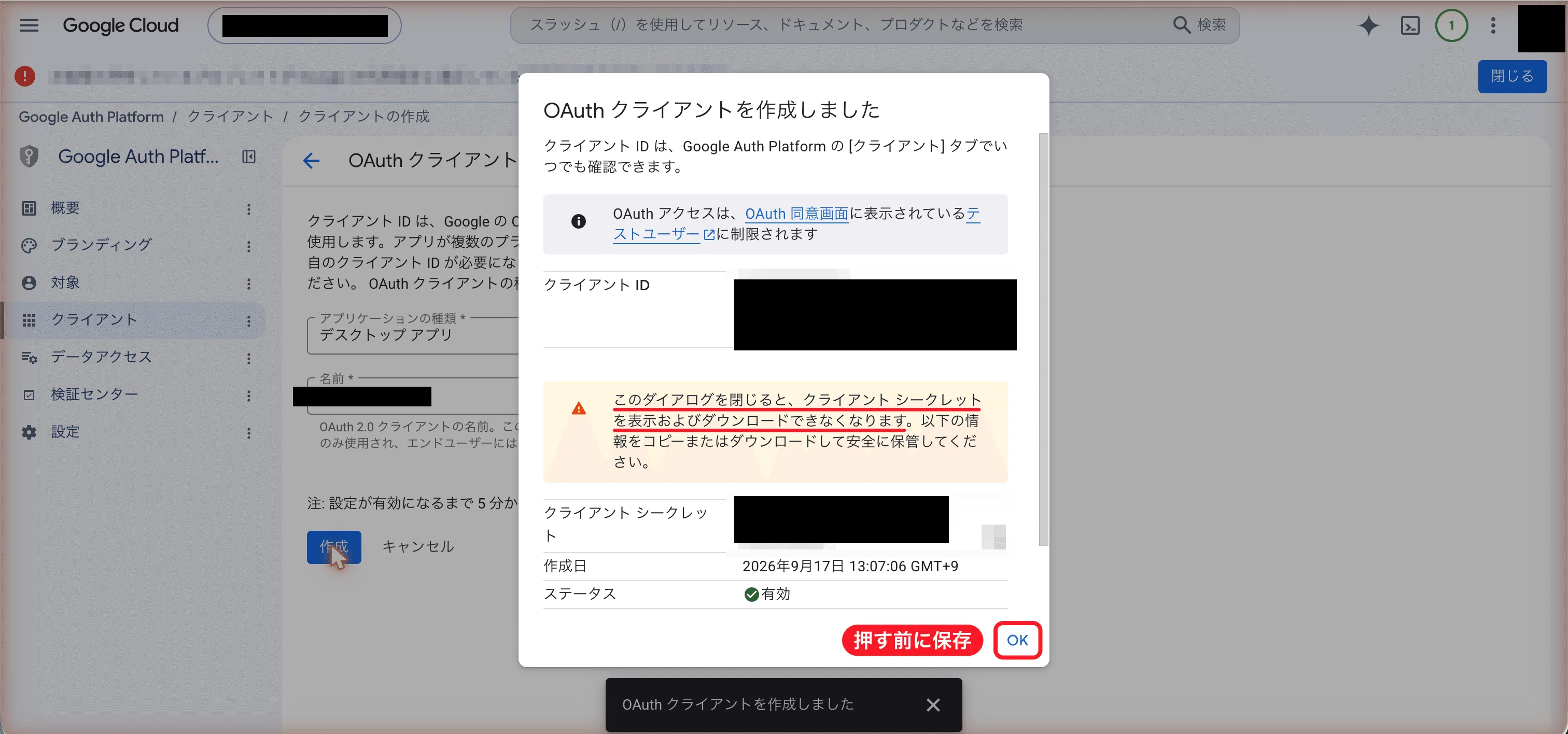
Task: Click the 閉じる button in banner
Action: point(1512,76)
